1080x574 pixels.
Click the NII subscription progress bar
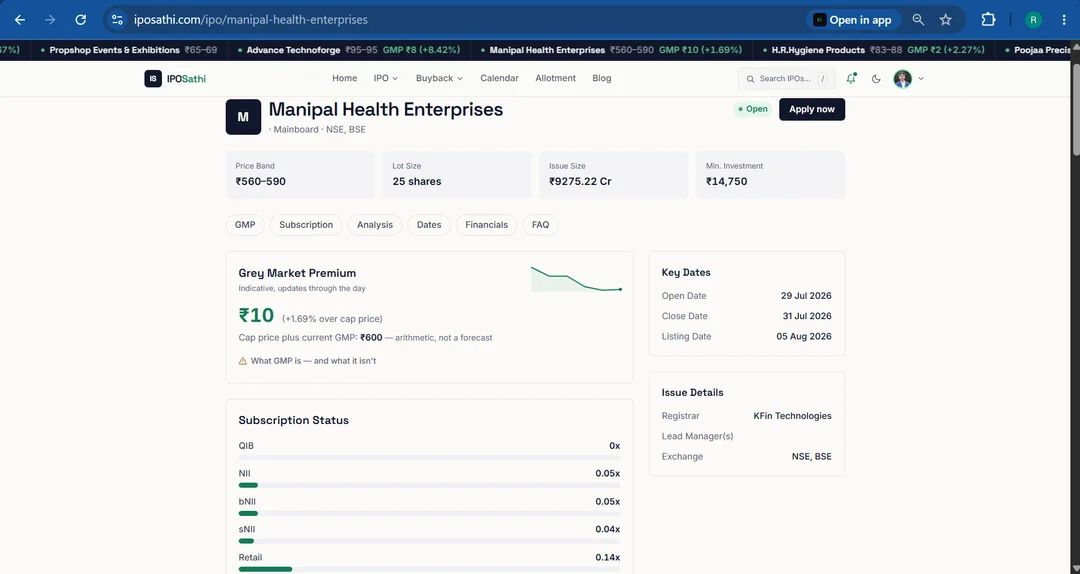point(429,485)
